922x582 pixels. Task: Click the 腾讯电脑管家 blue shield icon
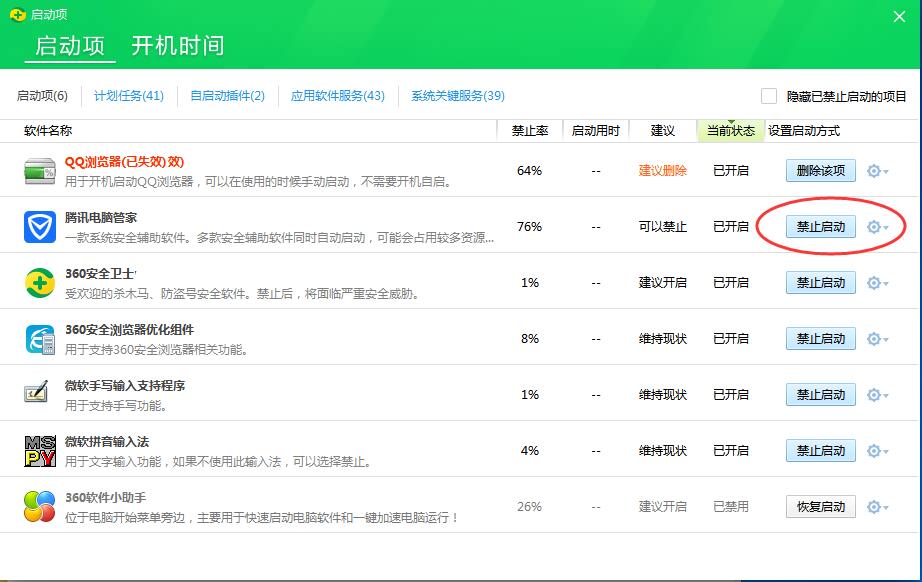point(40,227)
